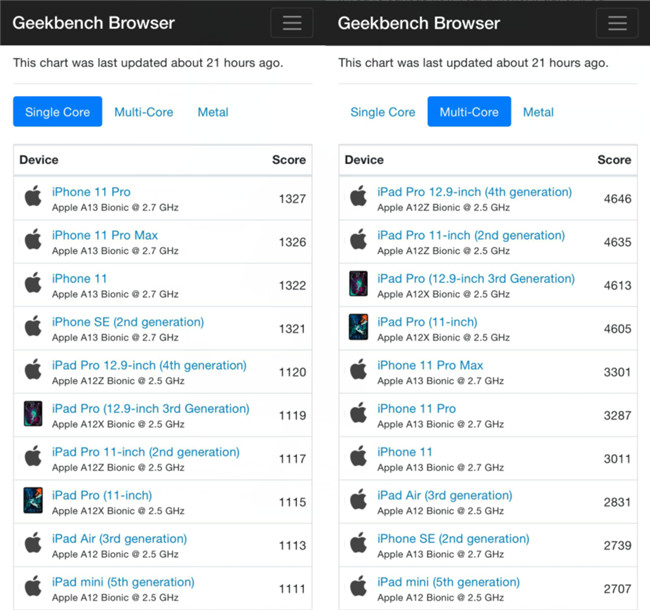Click iPad Pro 12.9-inch 3rd Generation thumbnail in Multi-Core list

(x=359, y=283)
